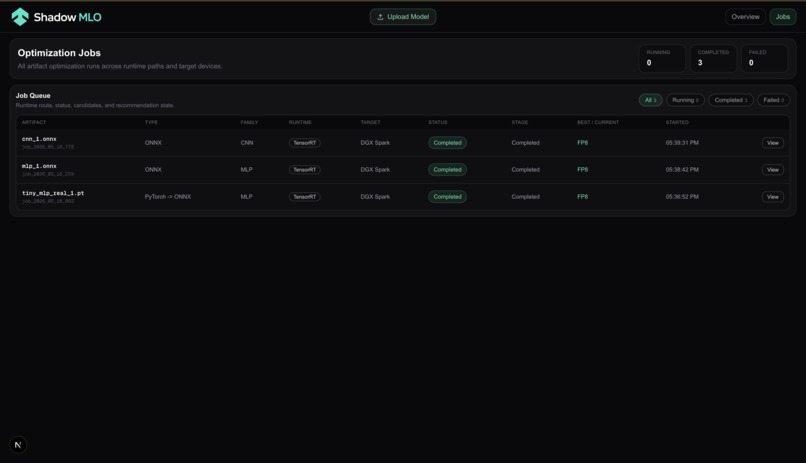Click TensorRT badge in tiny_mlp_real_1.pt row

click(304, 197)
